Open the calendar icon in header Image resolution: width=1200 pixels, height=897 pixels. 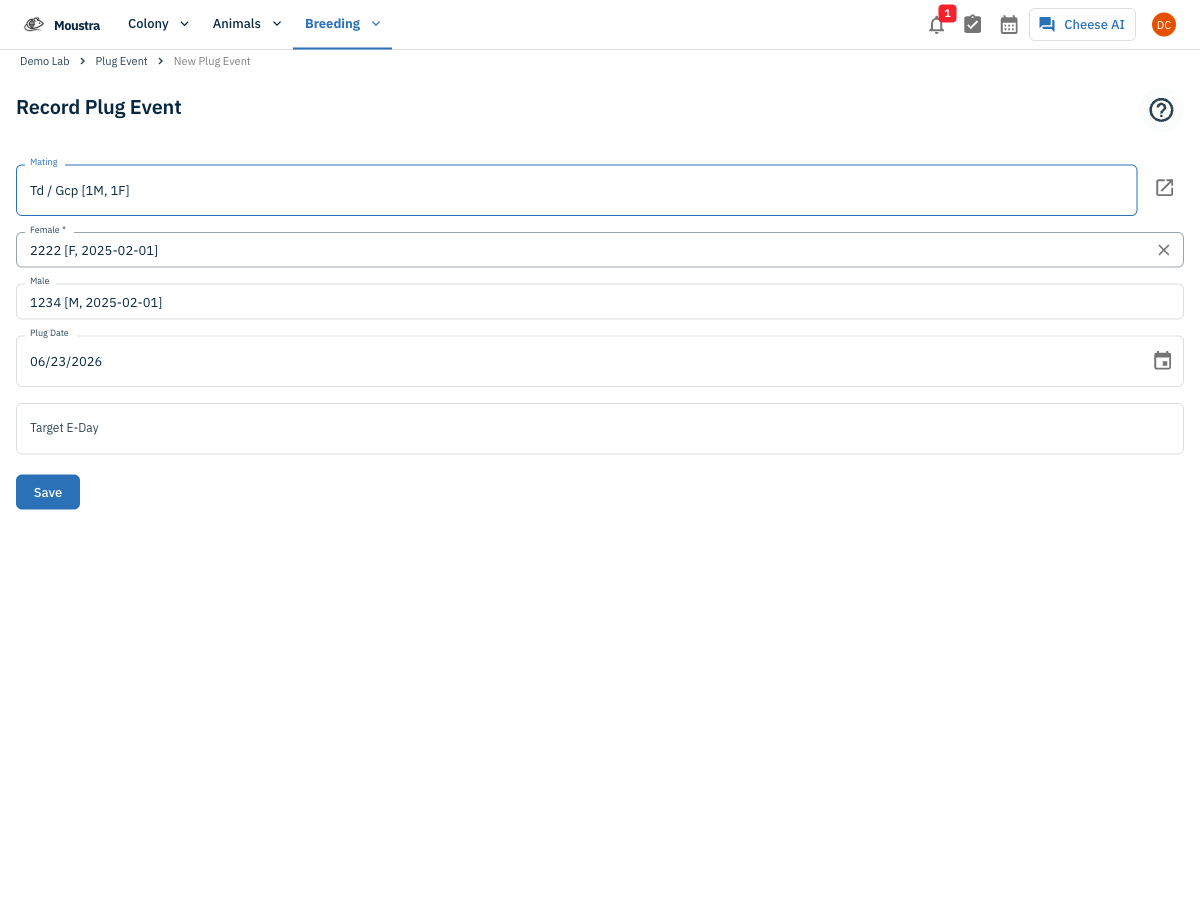point(1009,24)
